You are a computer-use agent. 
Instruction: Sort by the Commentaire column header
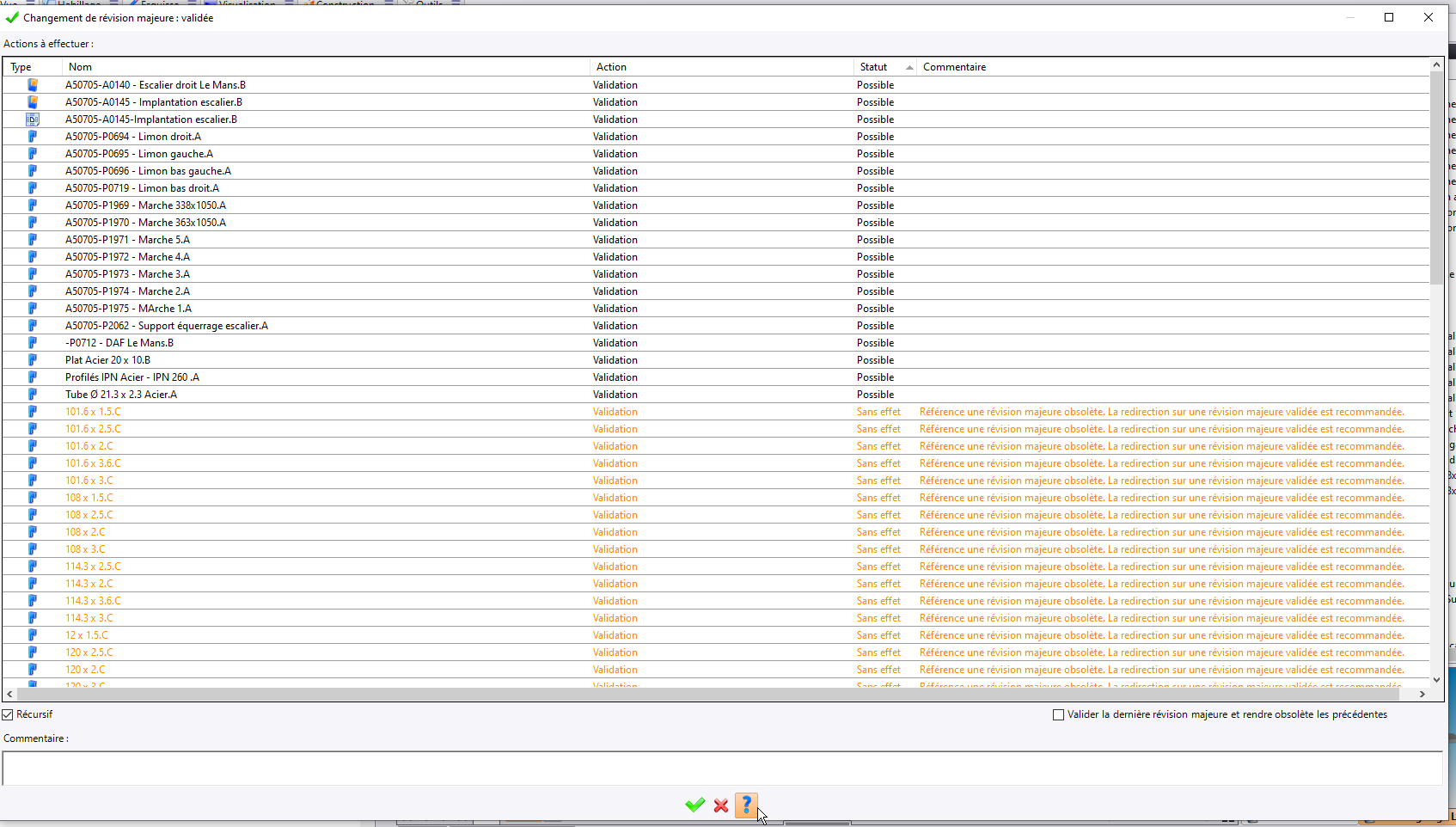click(1172, 67)
